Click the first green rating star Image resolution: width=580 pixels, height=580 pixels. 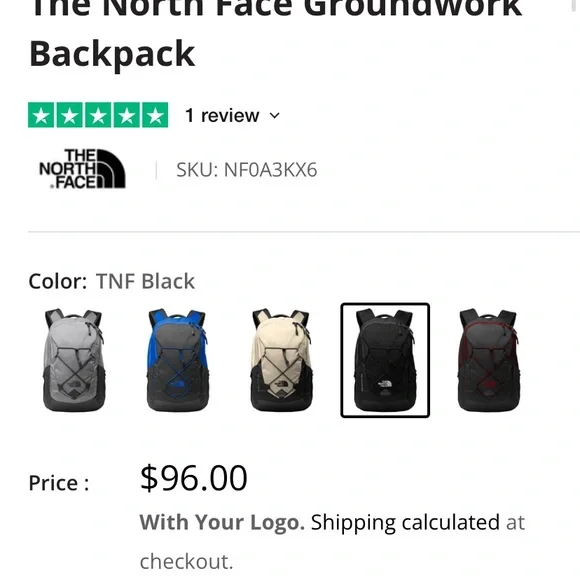pos(41,115)
